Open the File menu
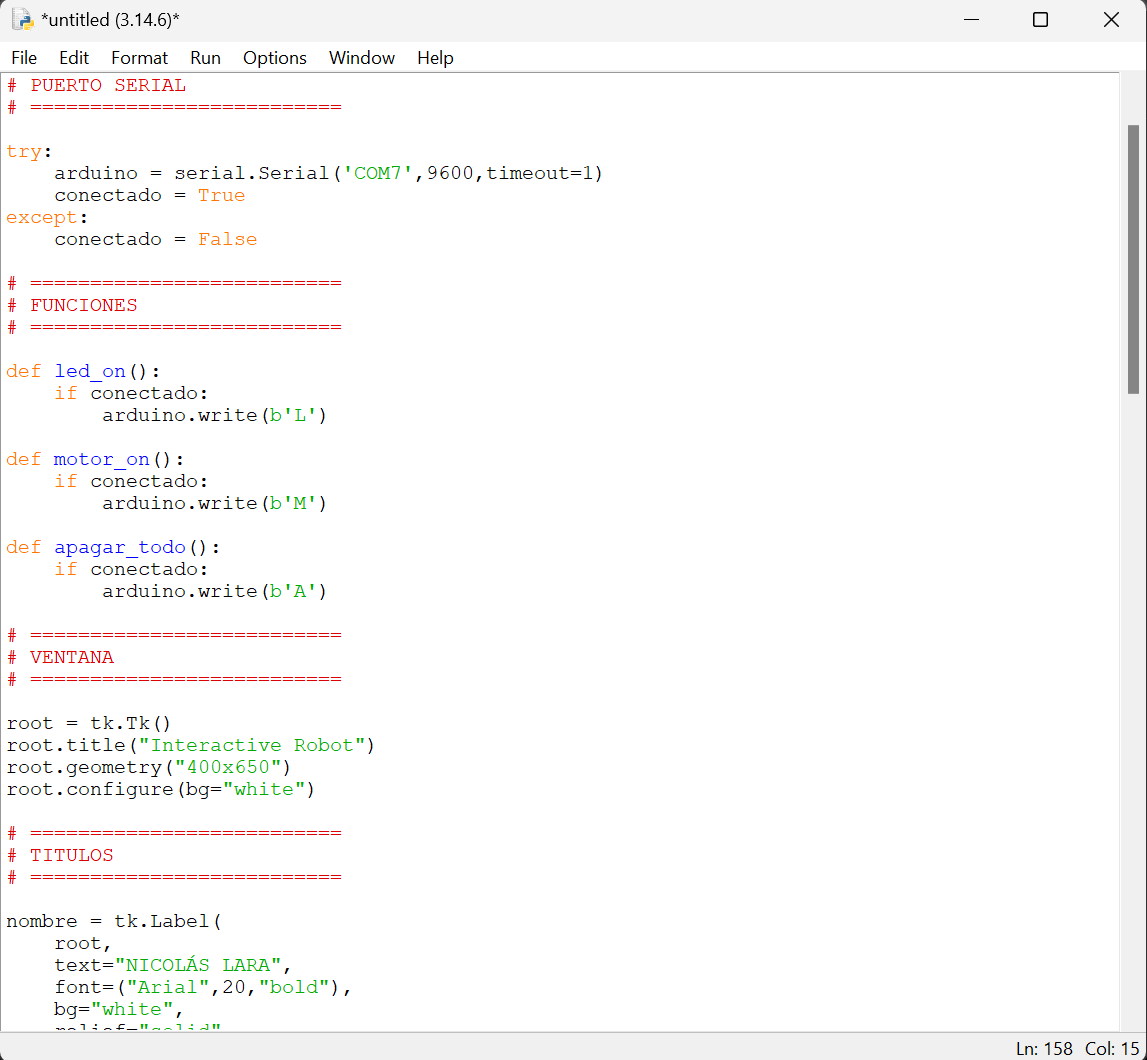1147x1060 pixels. point(24,58)
